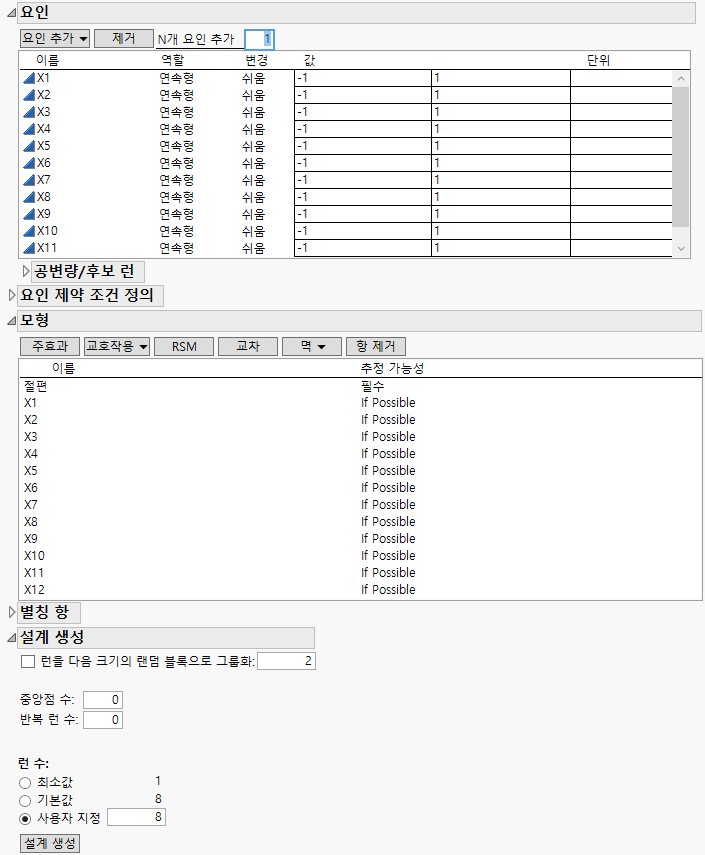The height and width of the screenshot is (855, 705).
Task: Click the random block size field
Action: (x=286, y=661)
